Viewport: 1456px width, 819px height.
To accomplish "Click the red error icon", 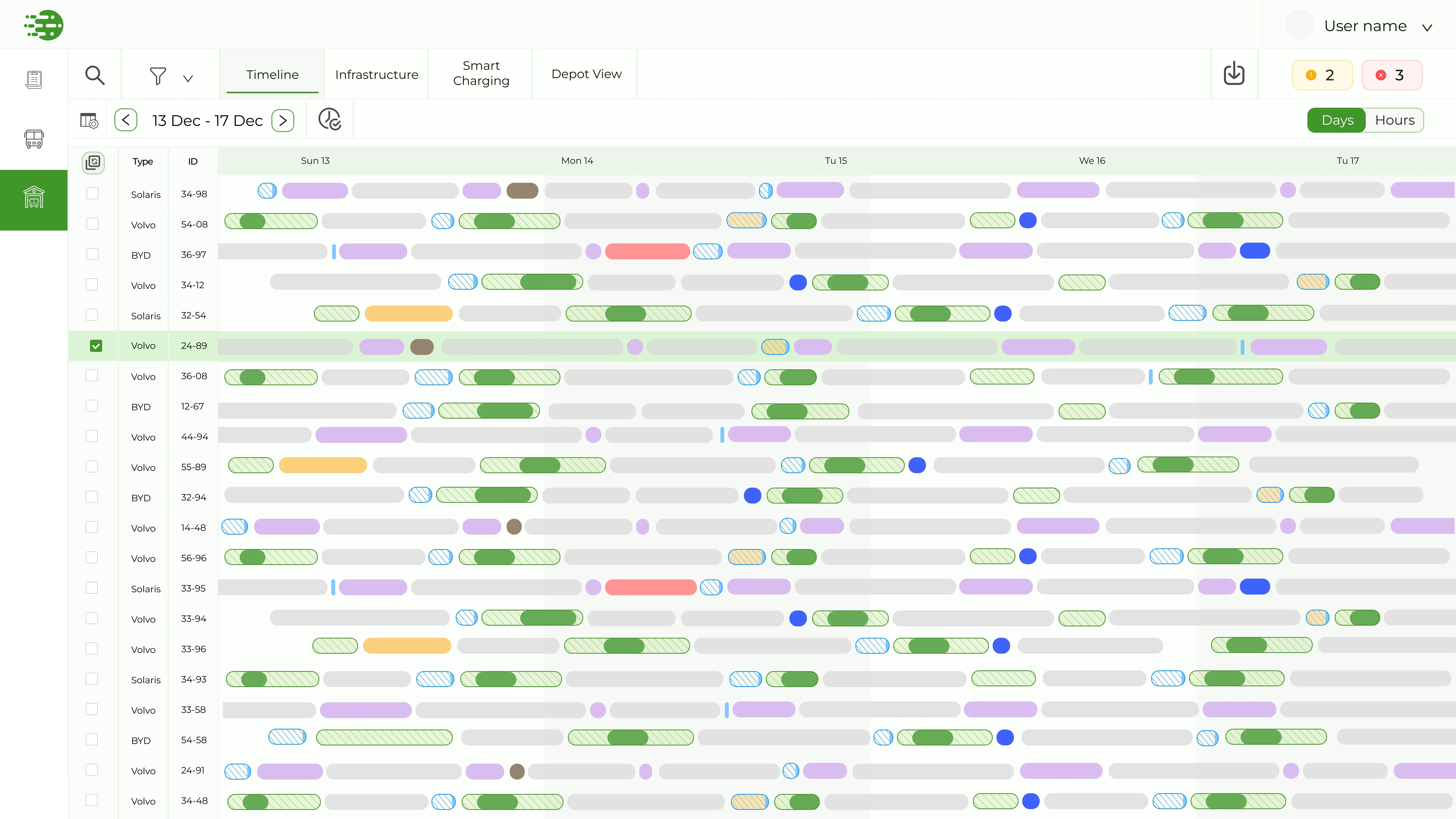I will tap(1381, 75).
